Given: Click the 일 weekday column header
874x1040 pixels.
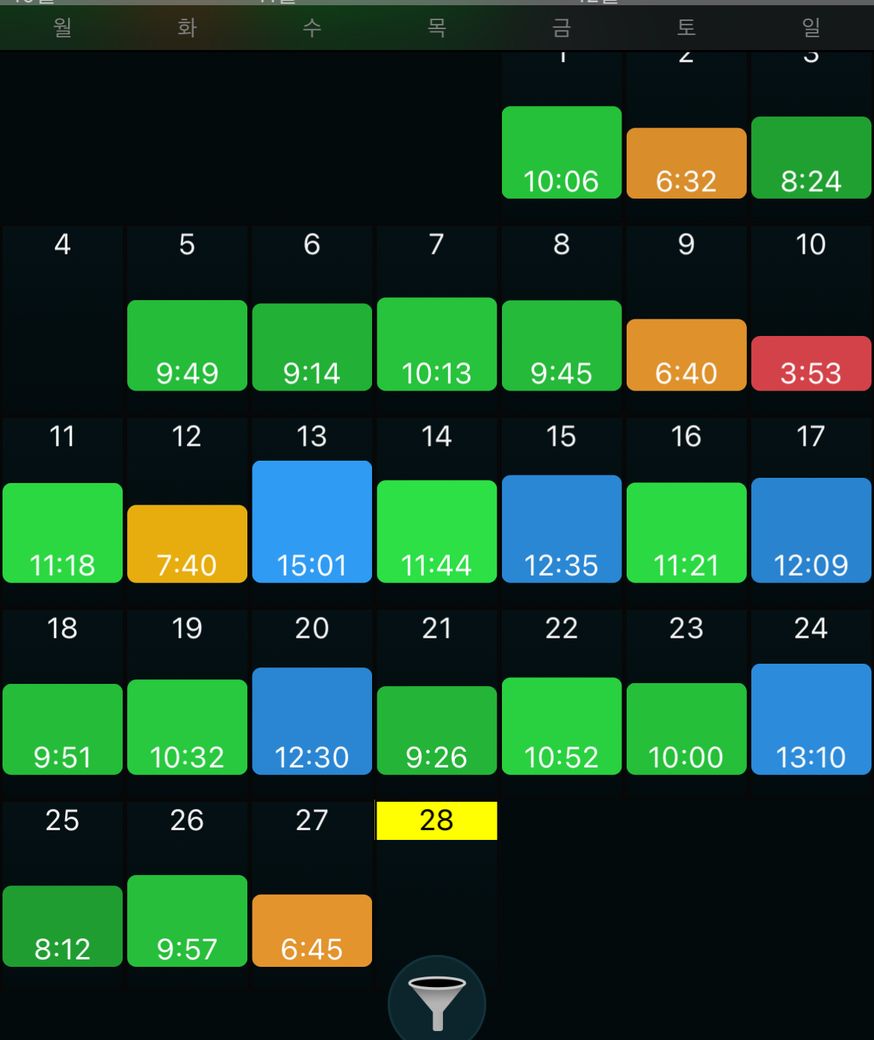Looking at the screenshot, I should pos(811,28).
